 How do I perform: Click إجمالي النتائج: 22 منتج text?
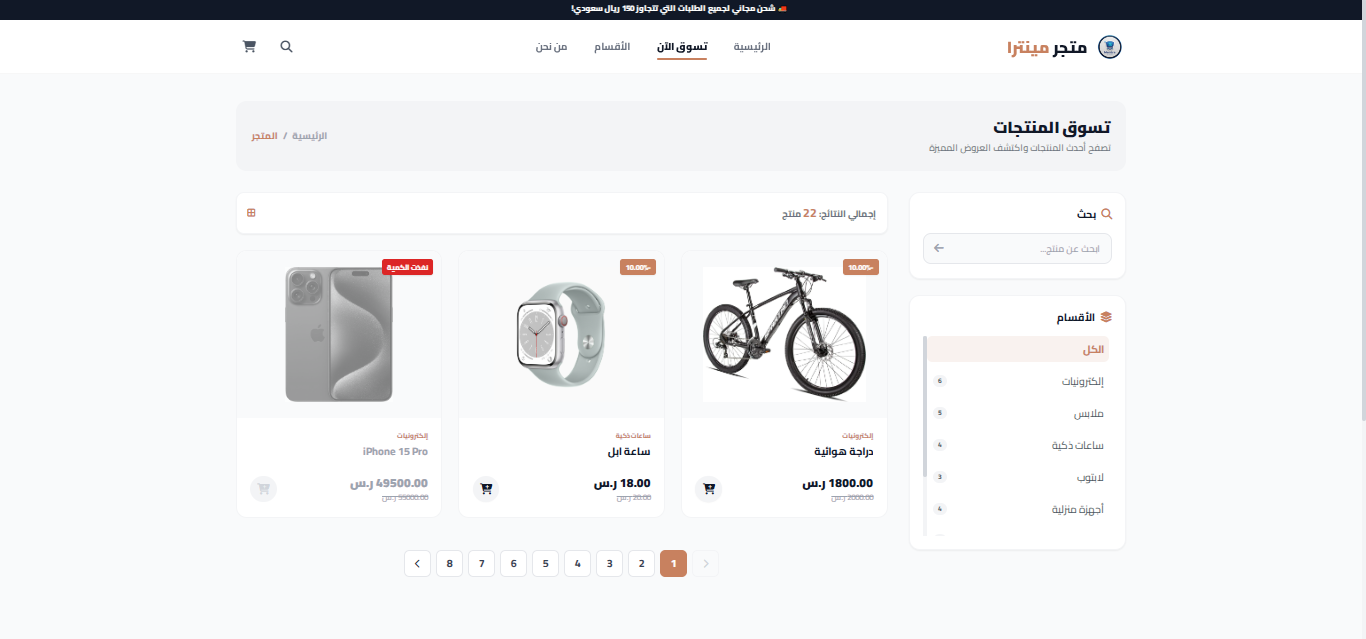pyautogui.click(x=828, y=214)
